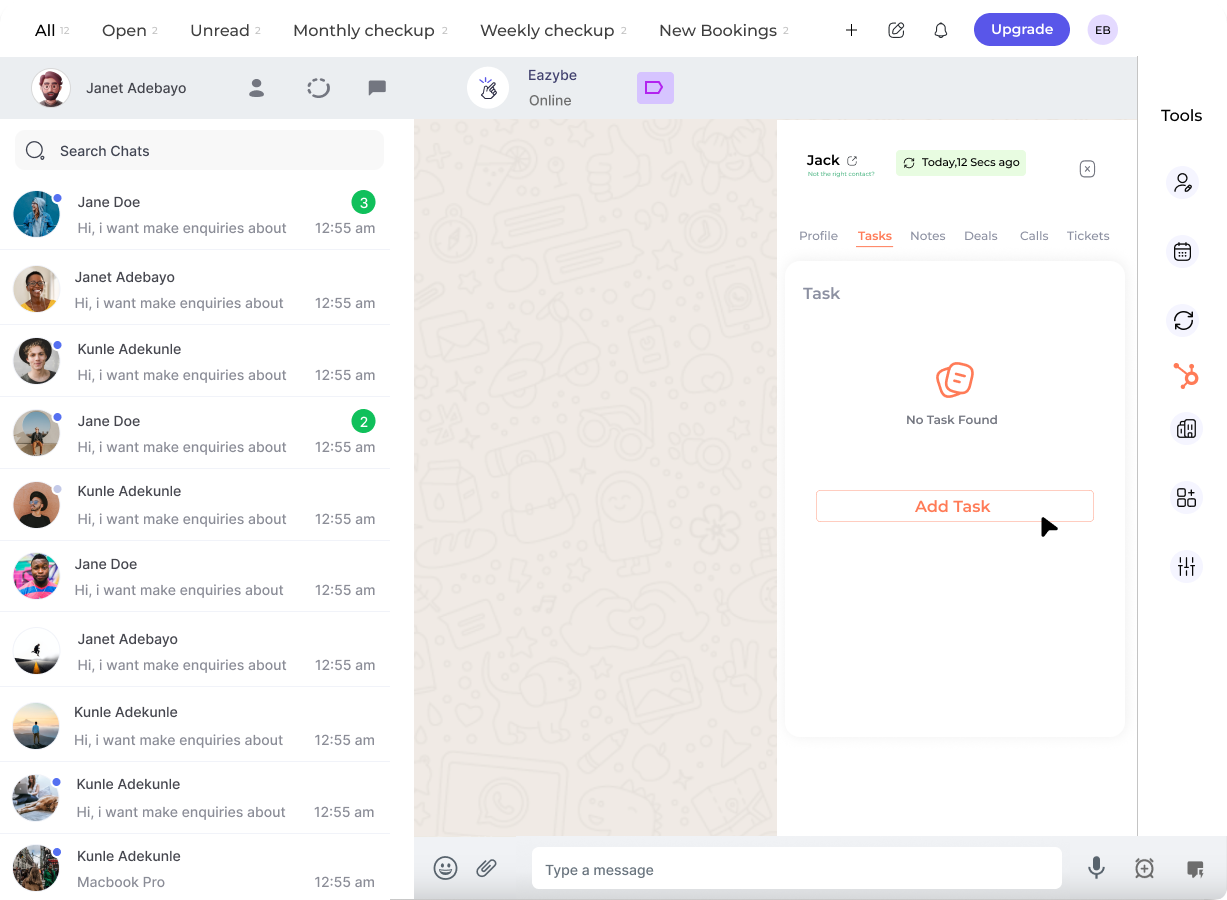Click the add apps sidebar icon
Viewport: 1227px width, 900px height.
point(1185,497)
